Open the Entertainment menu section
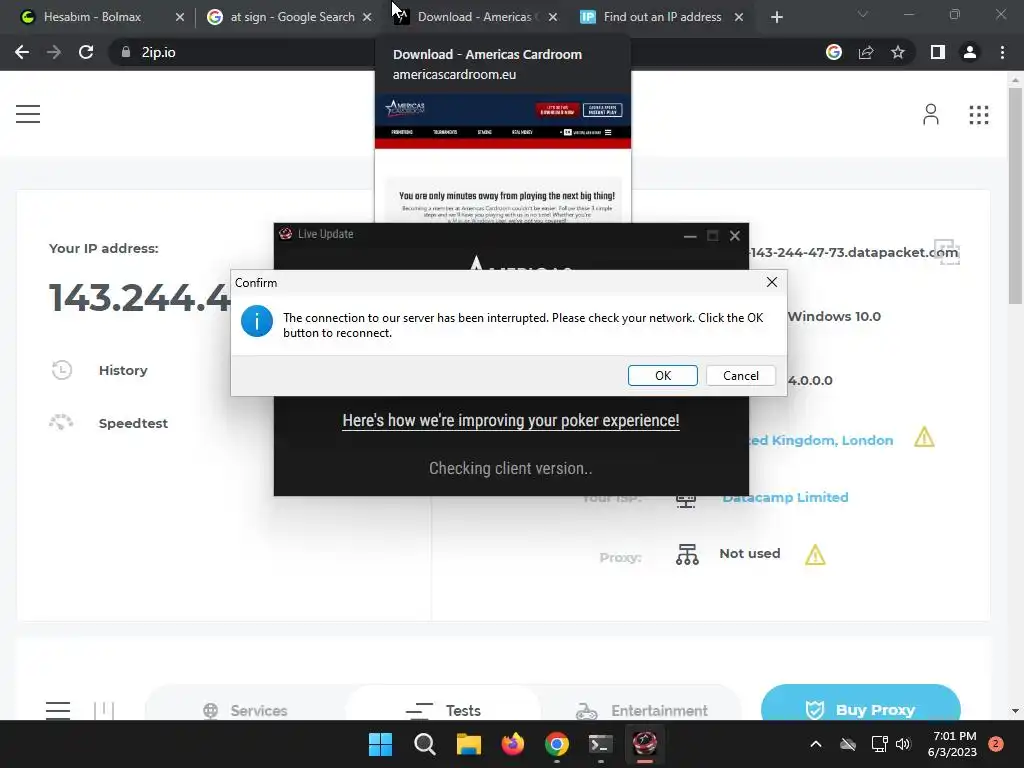The width and height of the screenshot is (1024, 768). coord(642,710)
